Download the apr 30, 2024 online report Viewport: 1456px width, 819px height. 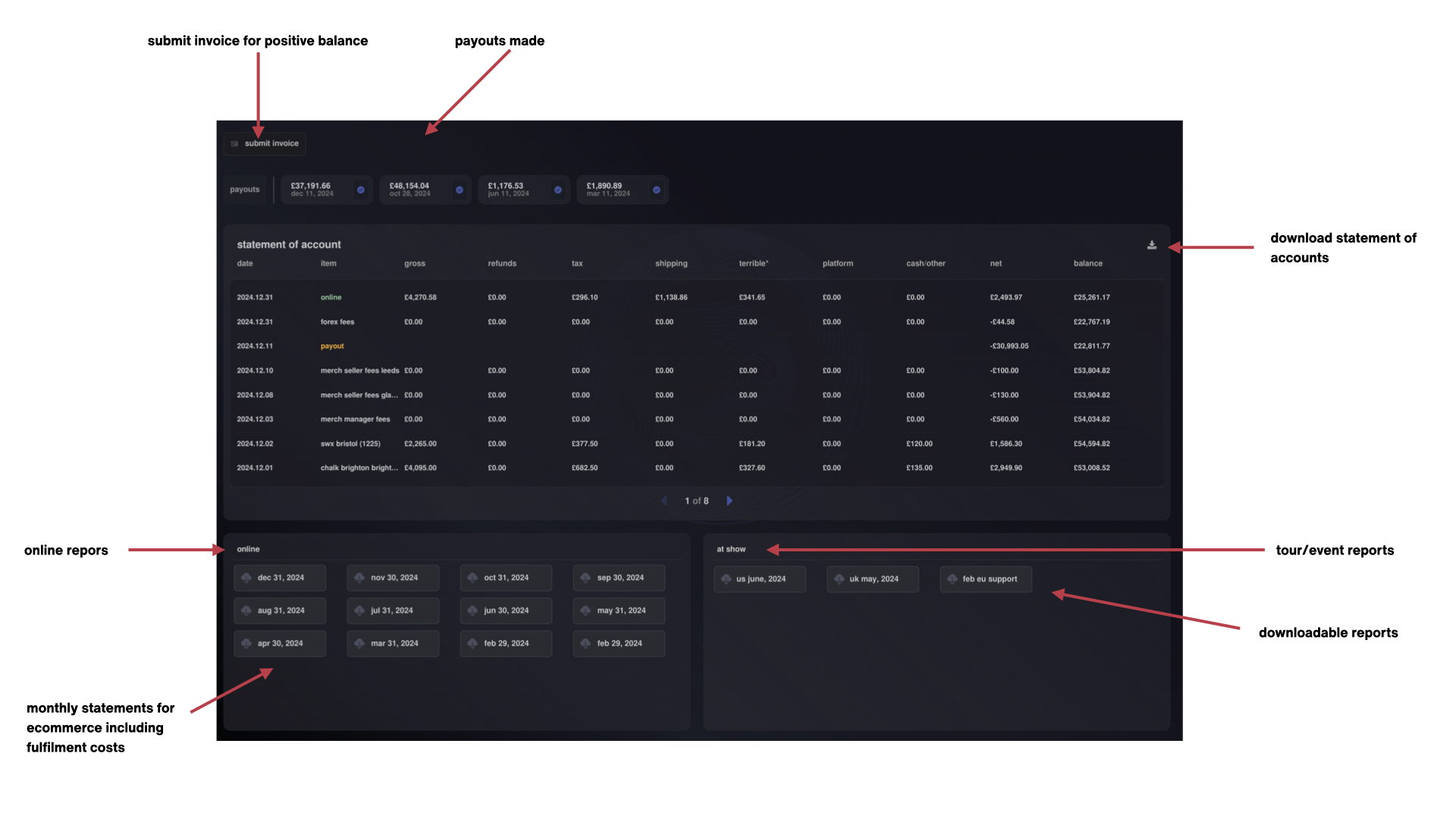point(280,643)
